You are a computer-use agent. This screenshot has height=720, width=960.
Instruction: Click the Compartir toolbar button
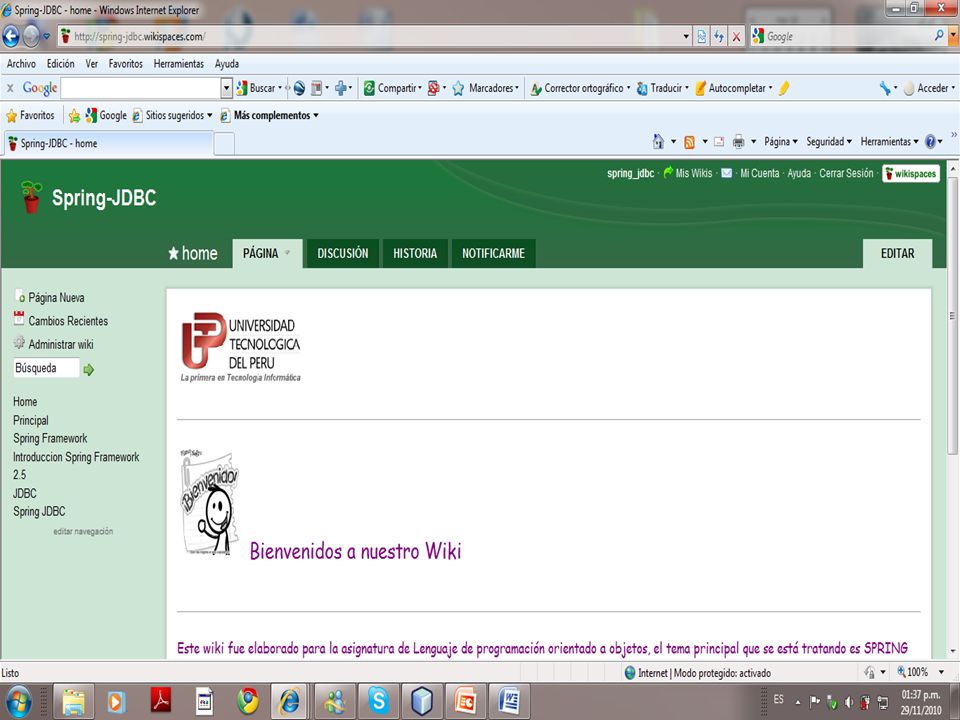392,88
